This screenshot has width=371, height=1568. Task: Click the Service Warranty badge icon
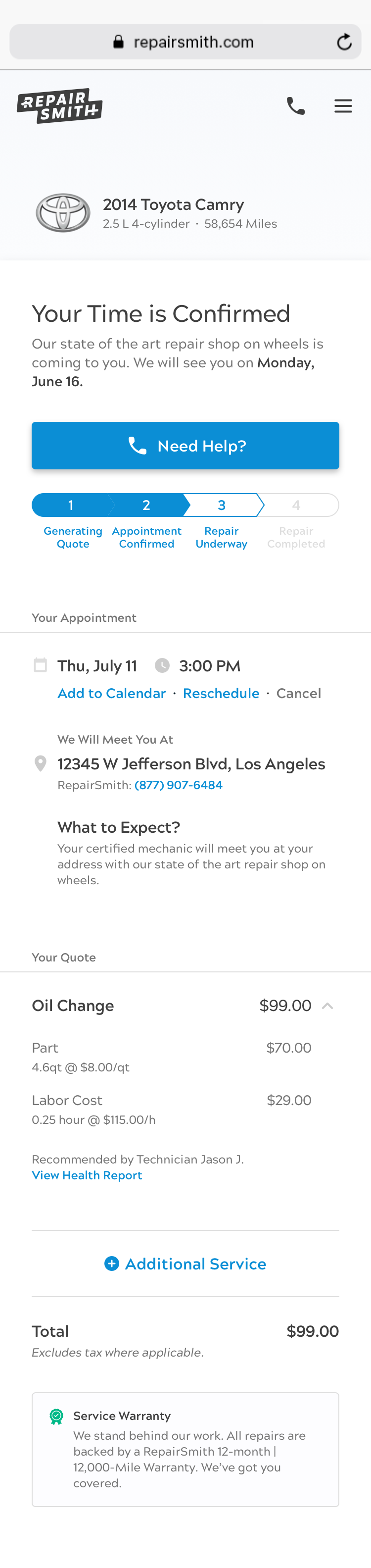(x=56, y=1417)
